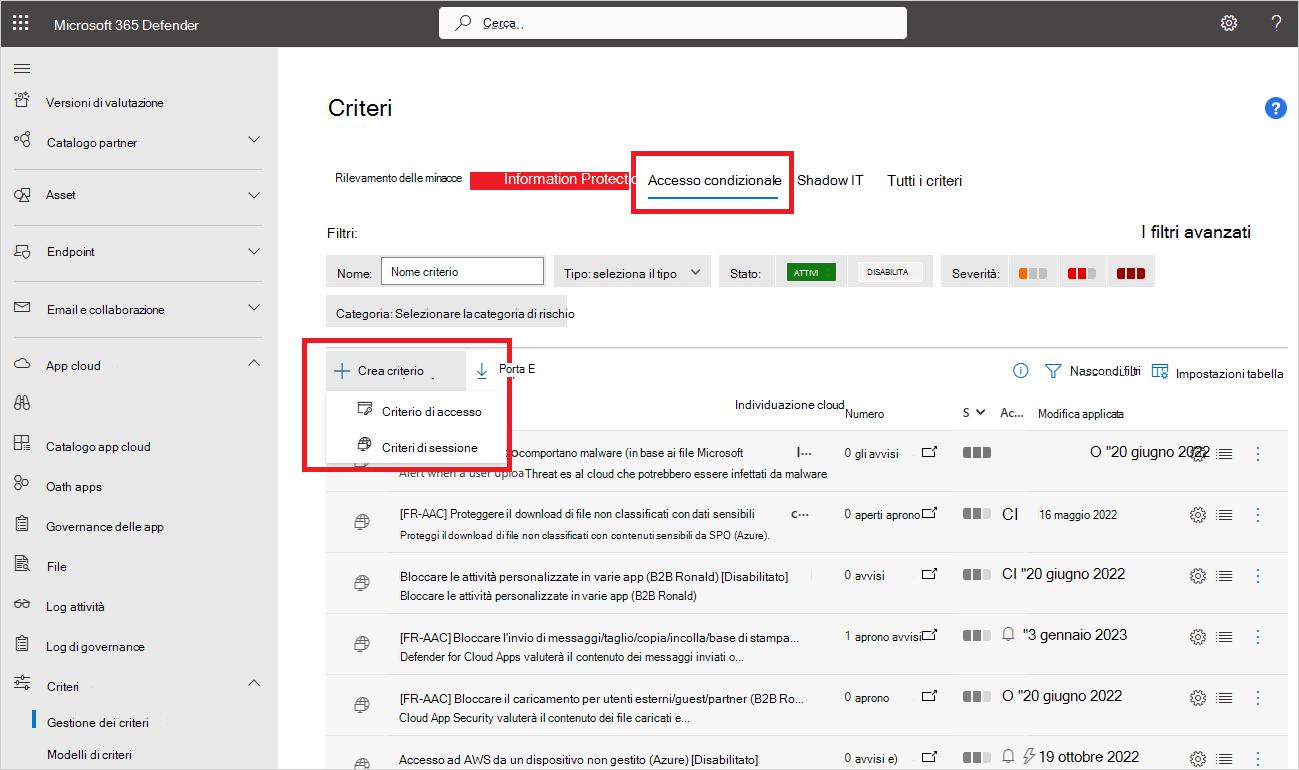1299x770 pixels.
Task: Click session icon beside Proteggere il download row
Action: pyautogui.click(x=362, y=522)
